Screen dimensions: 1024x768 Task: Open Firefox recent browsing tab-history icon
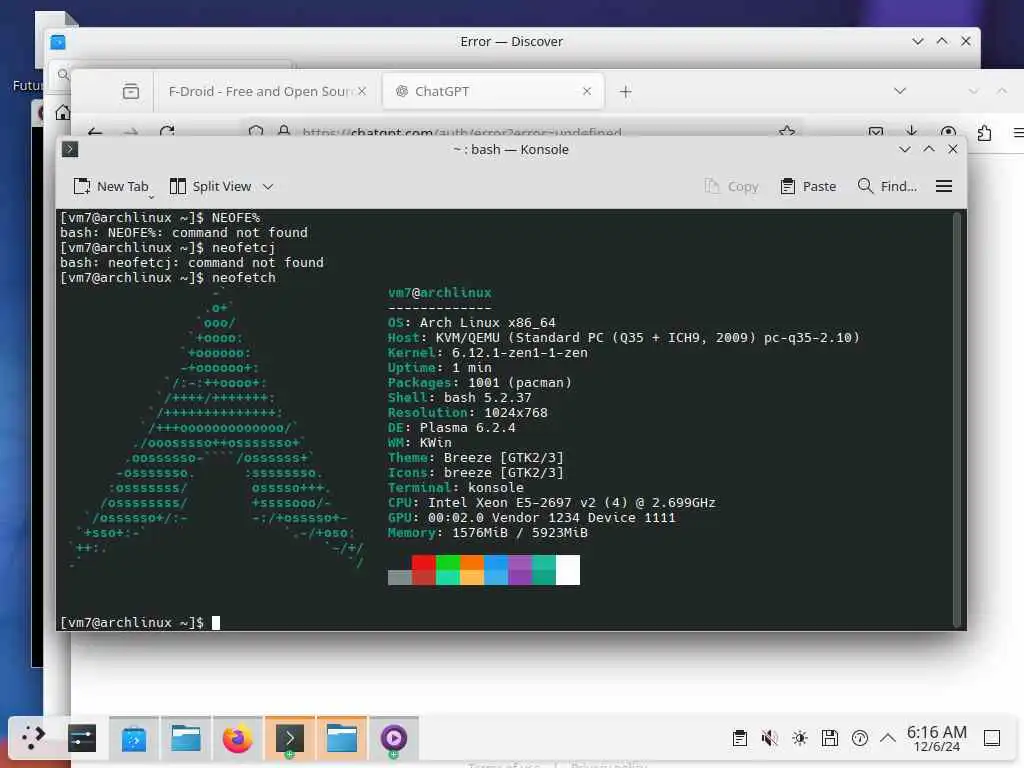131,91
